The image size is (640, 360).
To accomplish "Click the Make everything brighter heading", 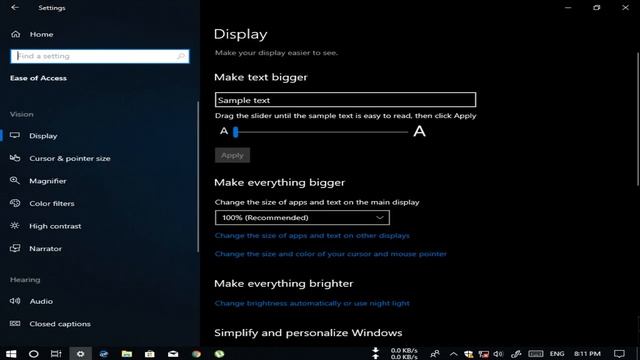I will coord(284,283).
